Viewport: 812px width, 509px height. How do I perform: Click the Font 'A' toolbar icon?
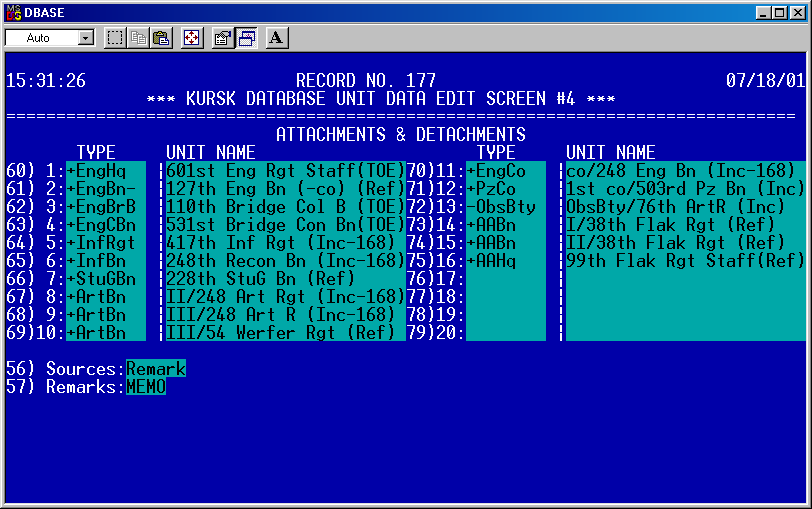click(277, 38)
